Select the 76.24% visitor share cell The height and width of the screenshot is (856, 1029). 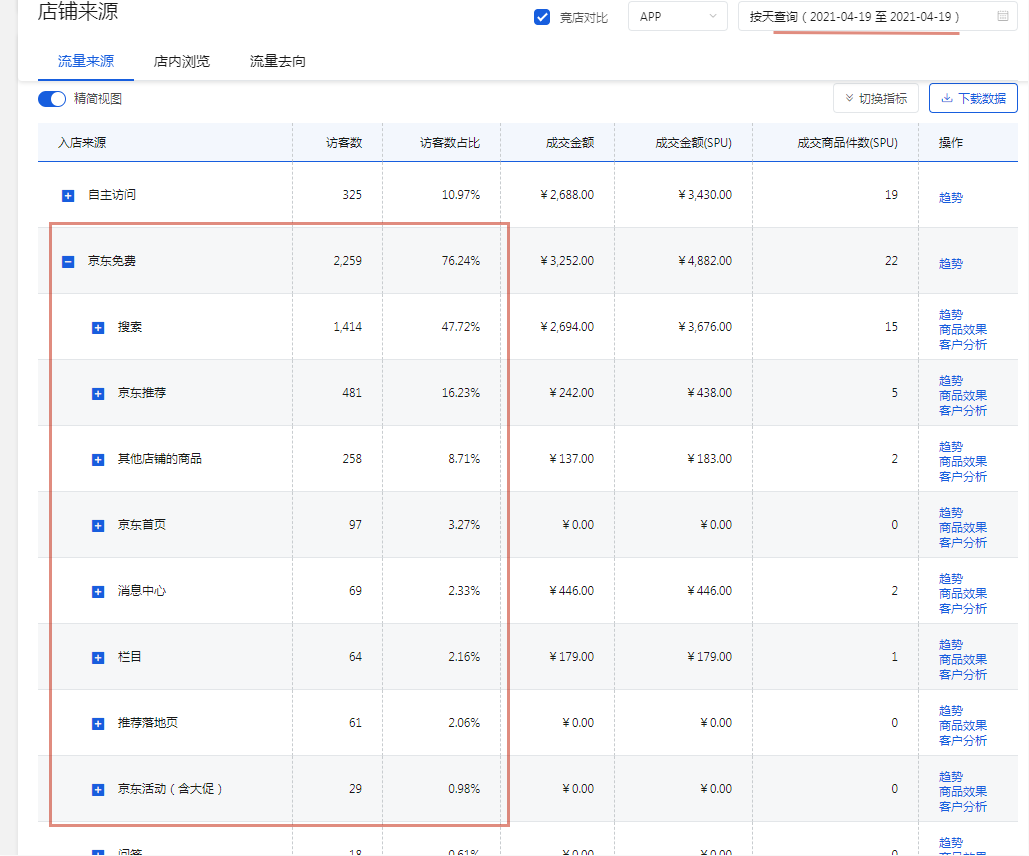pyautogui.click(x=461, y=261)
